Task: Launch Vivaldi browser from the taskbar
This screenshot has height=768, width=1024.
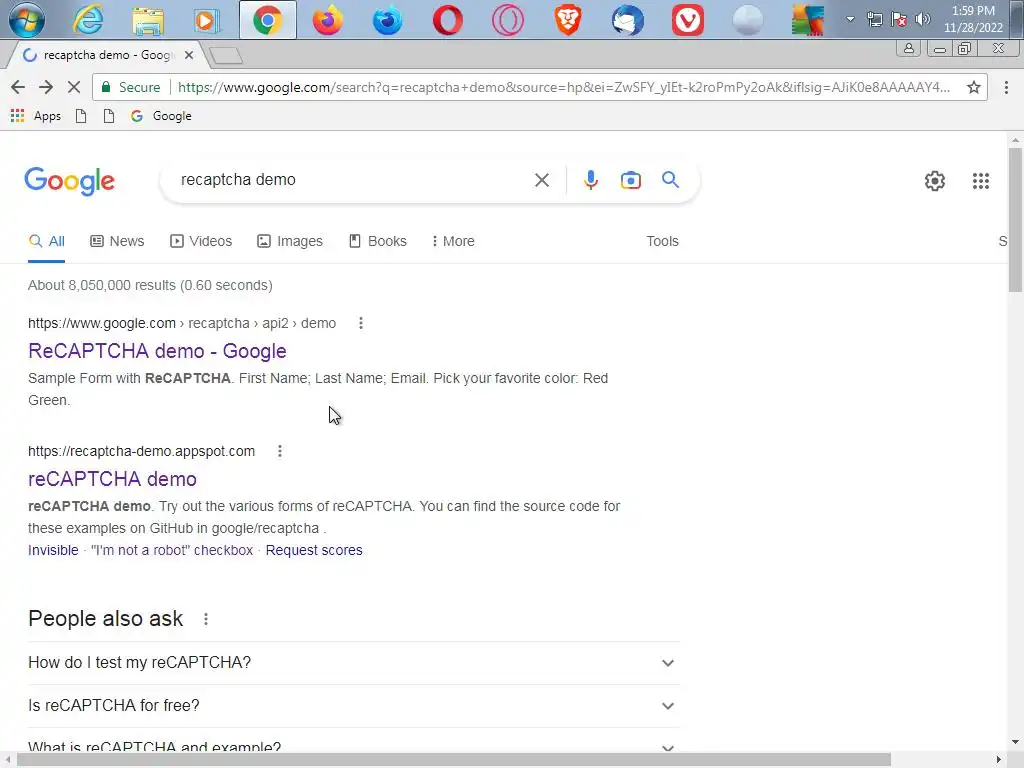Action: 688,20
